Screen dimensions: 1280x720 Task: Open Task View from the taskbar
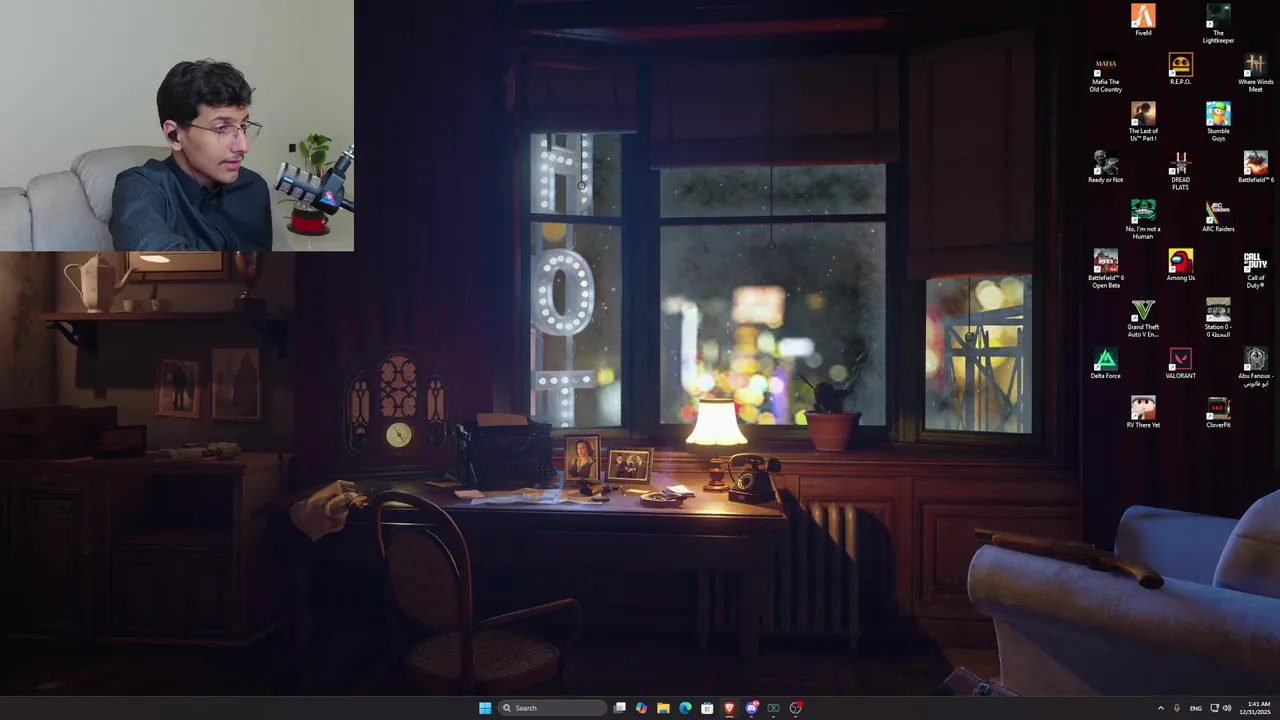(620, 708)
